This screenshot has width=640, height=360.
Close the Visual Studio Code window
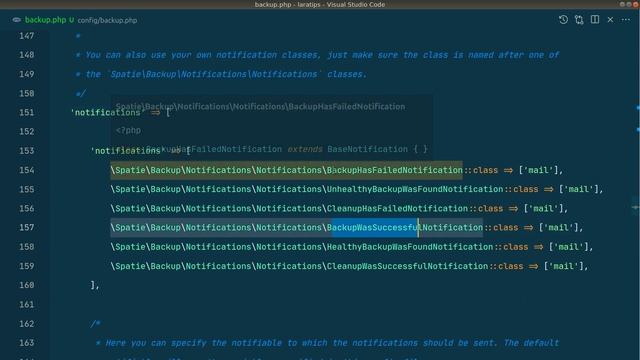pos(635,4)
